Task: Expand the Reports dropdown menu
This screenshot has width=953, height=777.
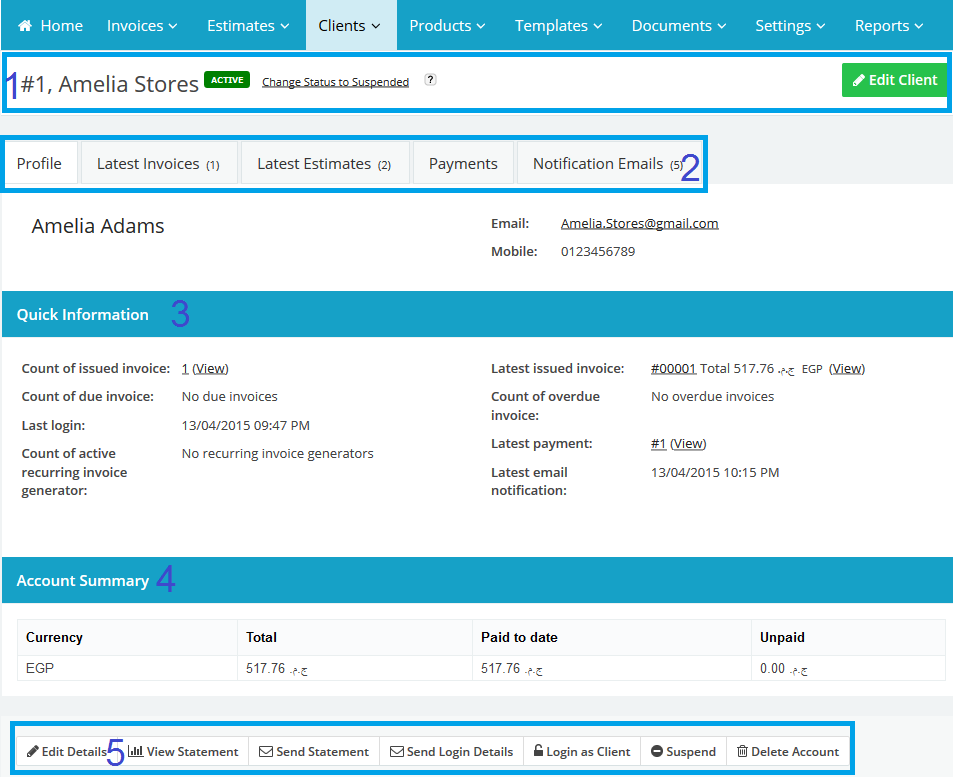Action: tap(888, 26)
